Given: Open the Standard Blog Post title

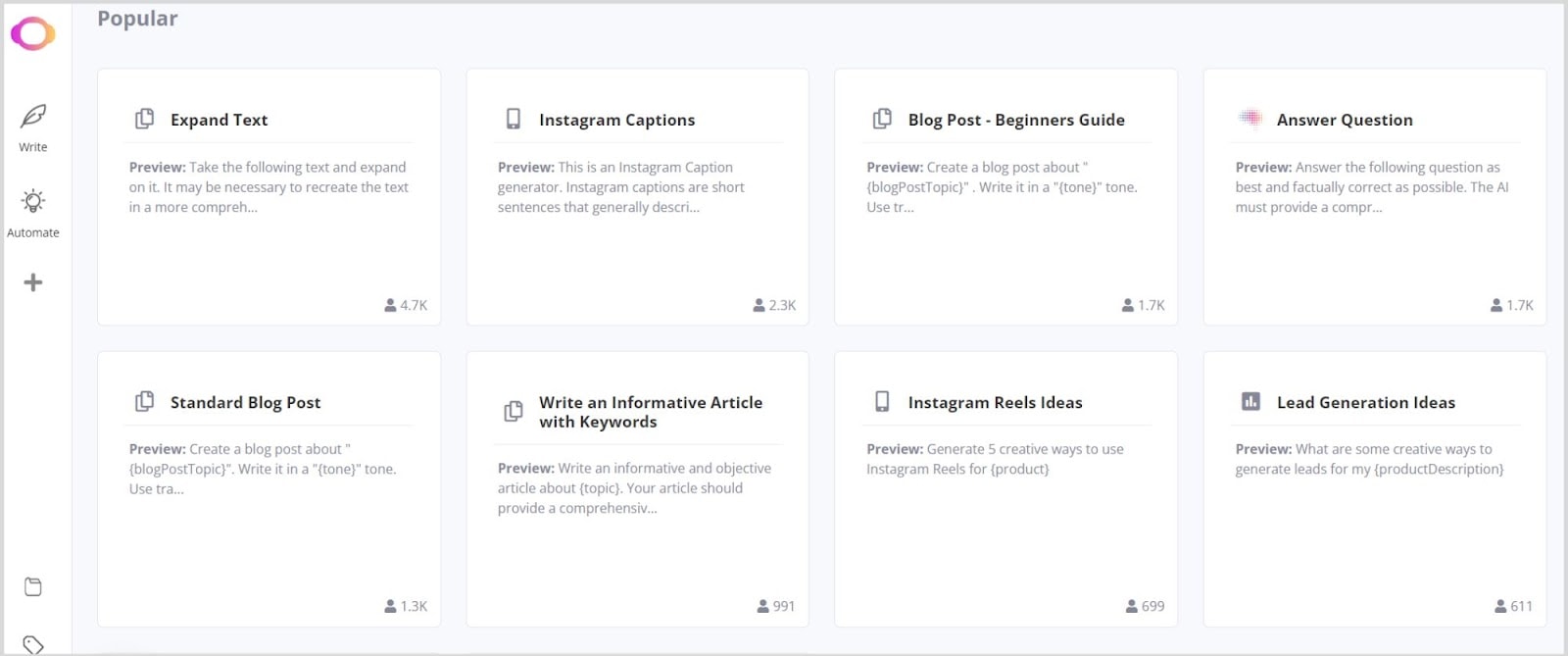Looking at the screenshot, I should pos(245,402).
